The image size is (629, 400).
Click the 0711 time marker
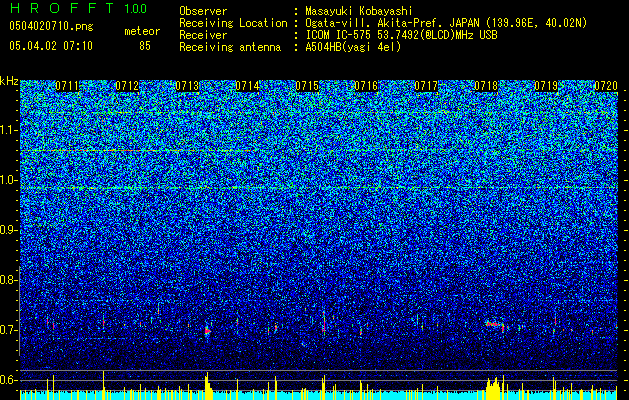67,86
